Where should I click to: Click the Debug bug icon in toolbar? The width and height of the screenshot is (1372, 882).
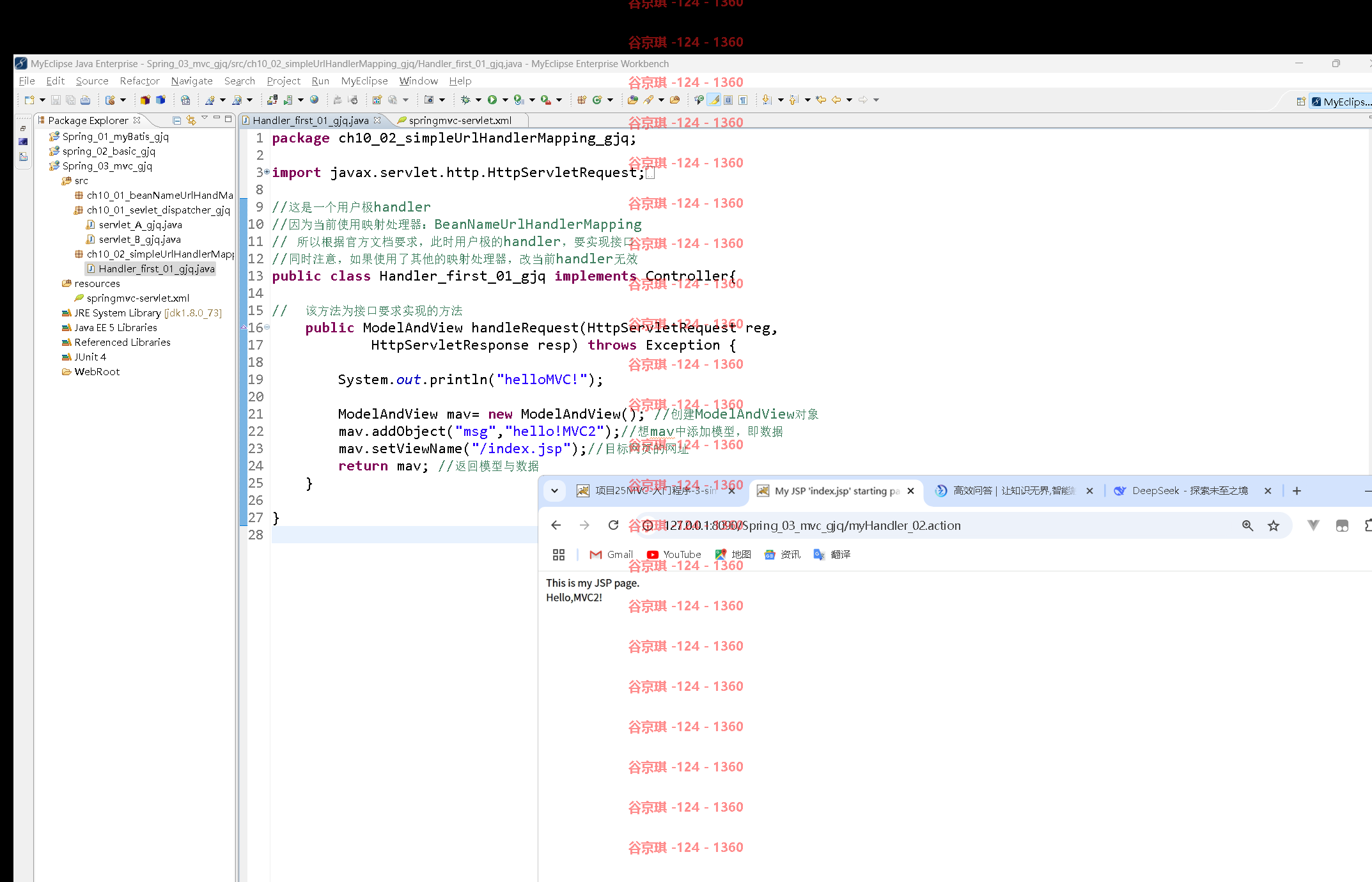click(x=465, y=100)
